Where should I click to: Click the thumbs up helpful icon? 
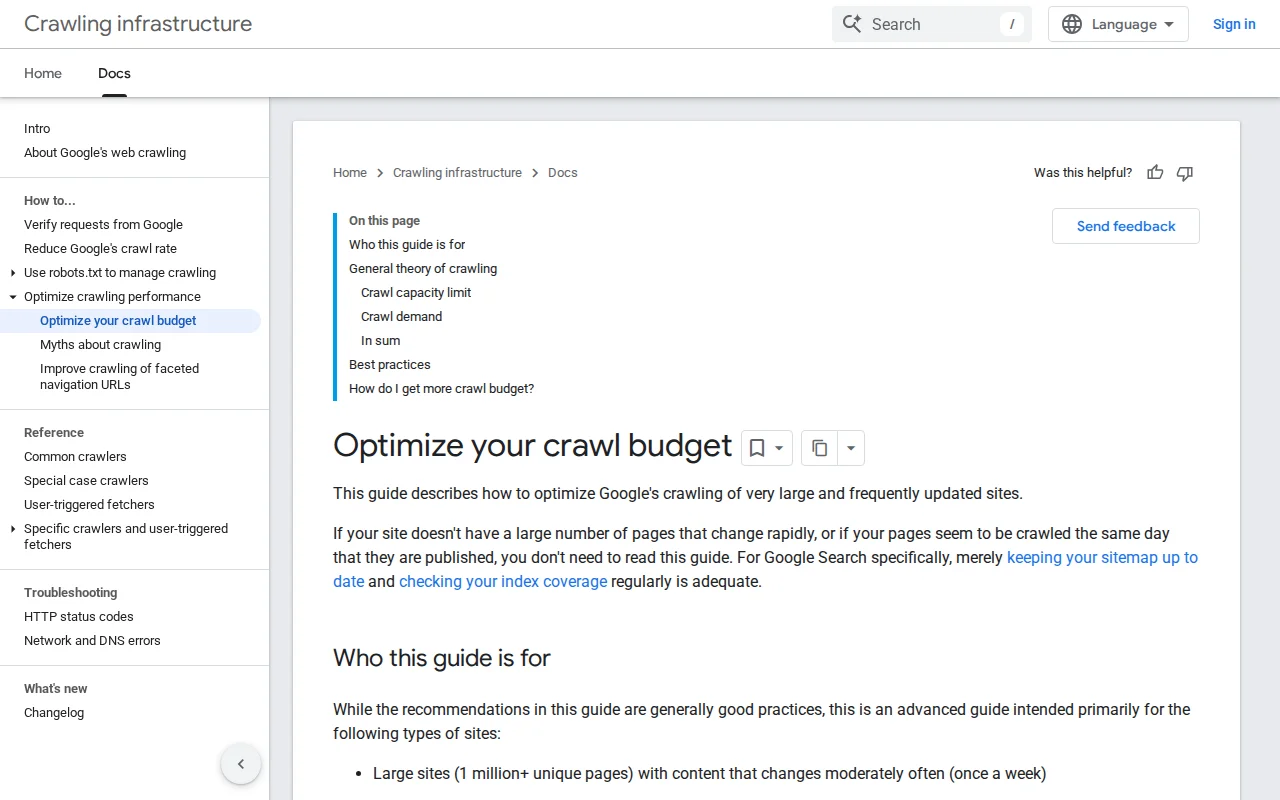[x=1155, y=173]
